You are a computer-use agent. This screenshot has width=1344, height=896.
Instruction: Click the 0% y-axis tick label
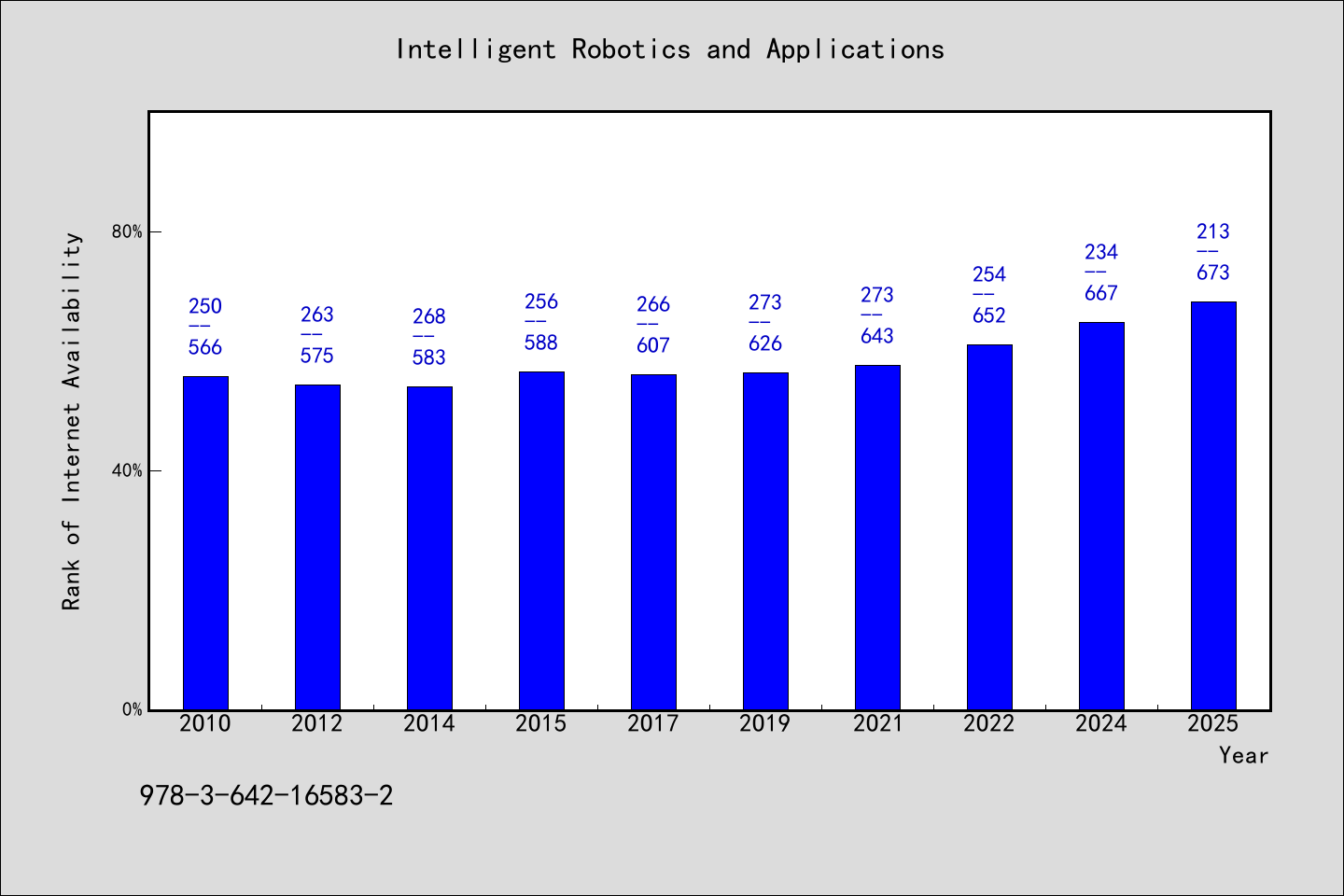coord(132,709)
